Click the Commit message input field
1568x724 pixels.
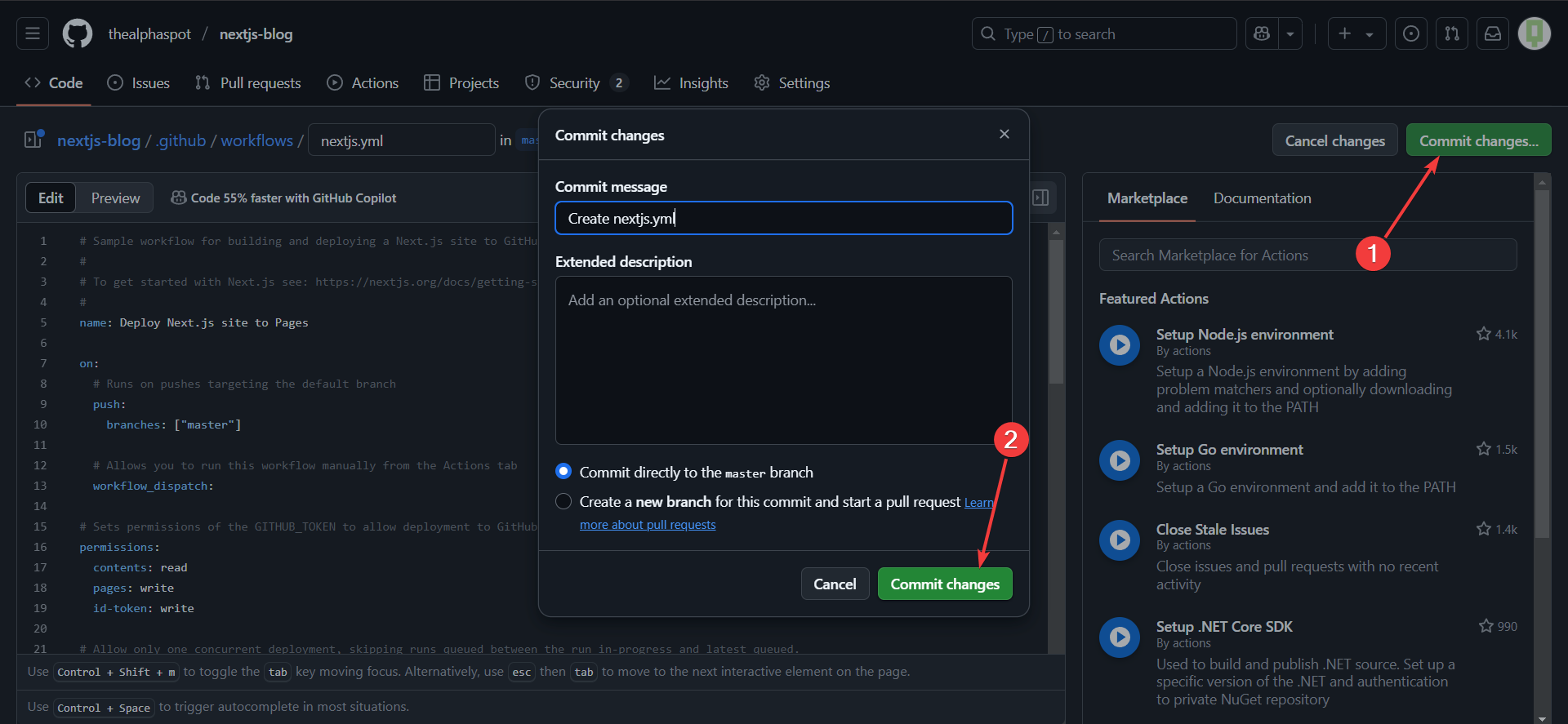pos(783,218)
